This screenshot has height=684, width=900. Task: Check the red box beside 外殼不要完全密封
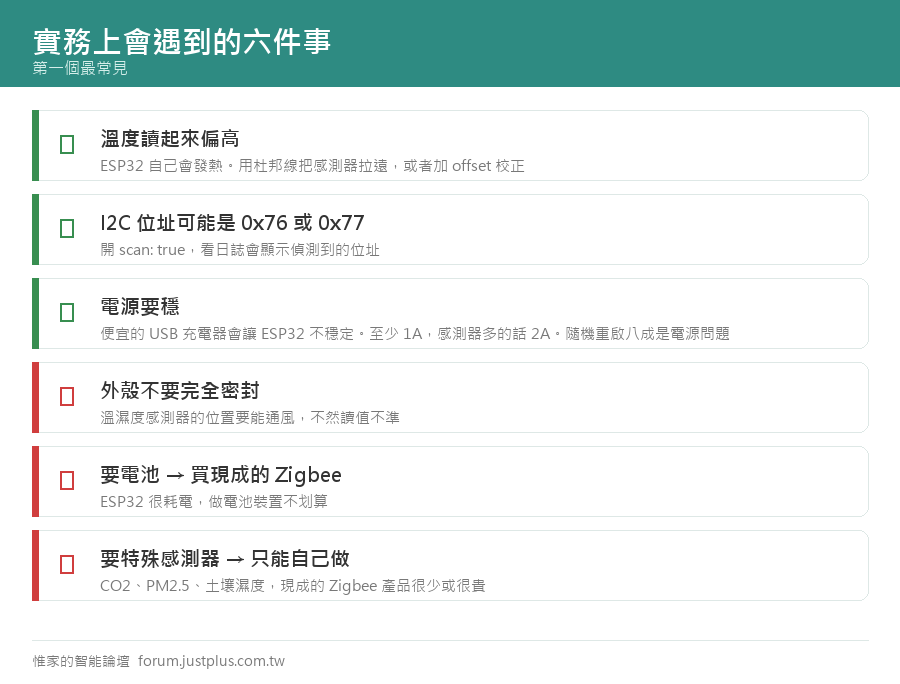click(67, 397)
